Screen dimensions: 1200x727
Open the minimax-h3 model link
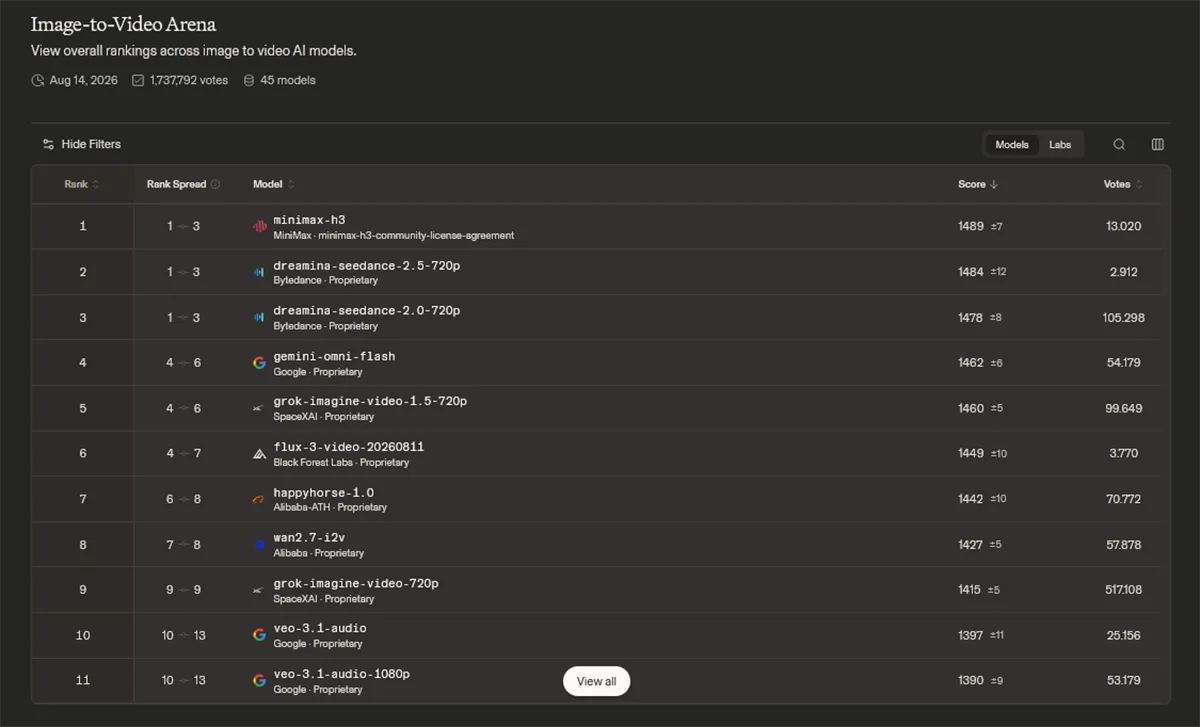pos(309,219)
